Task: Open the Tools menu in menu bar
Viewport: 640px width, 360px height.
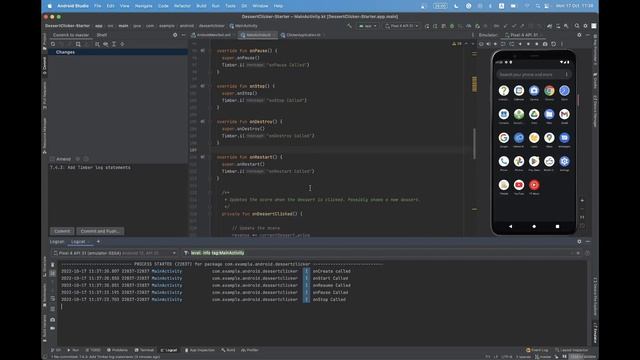Action: tap(231, 6)
